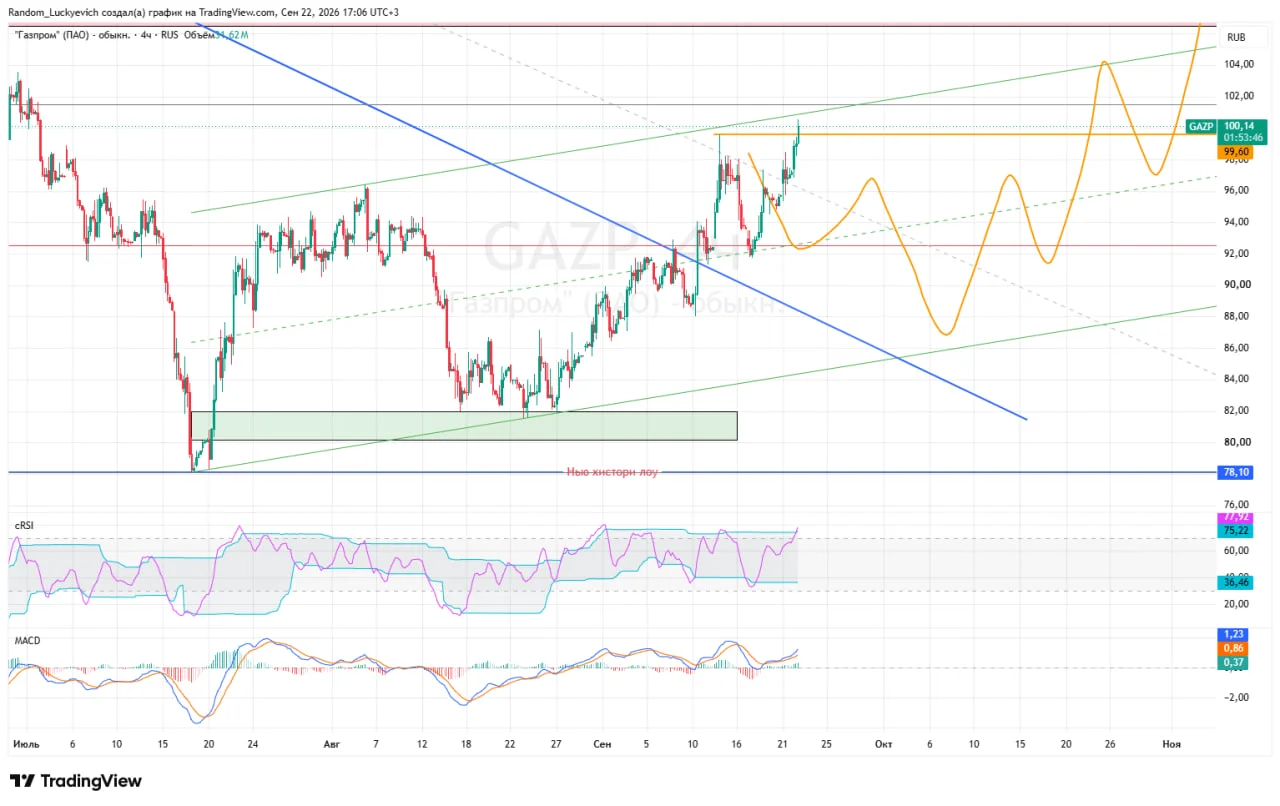The width and height of the screenshot is (1280, 806).
Task: Open the RUB currency selector on price axis
Action: coord(1236,37)
